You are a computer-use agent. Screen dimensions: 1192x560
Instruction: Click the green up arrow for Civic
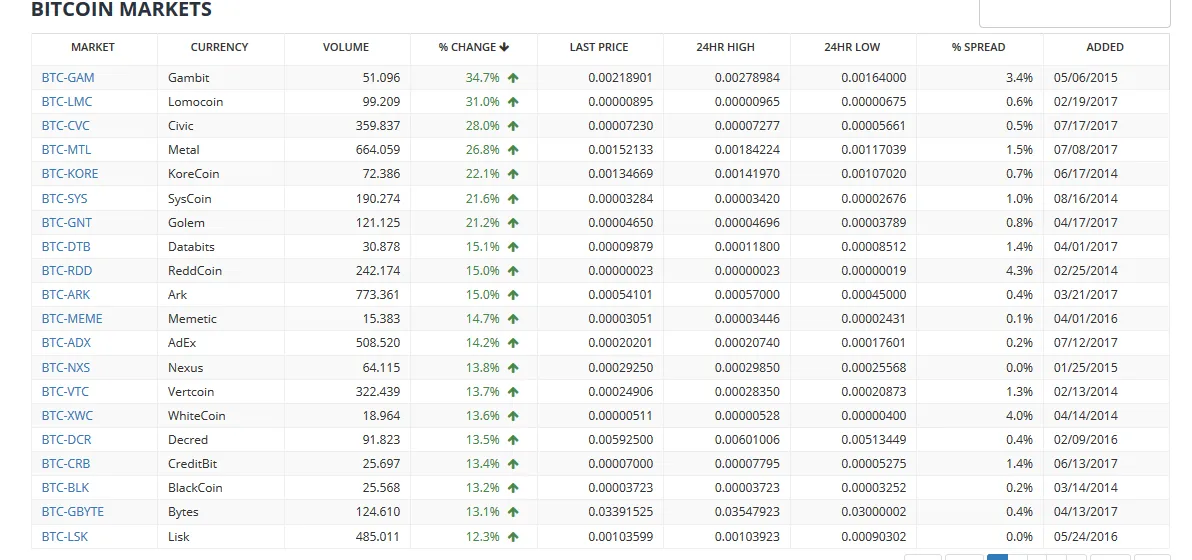513,125
